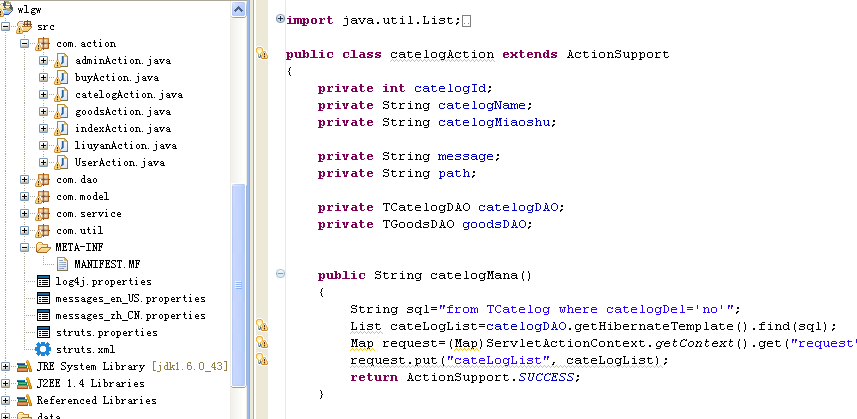Select MANIFEST.MF in the tree
The width and height of the screenshot is (857, 419).
pyautogui.click(x=108, y=264)
